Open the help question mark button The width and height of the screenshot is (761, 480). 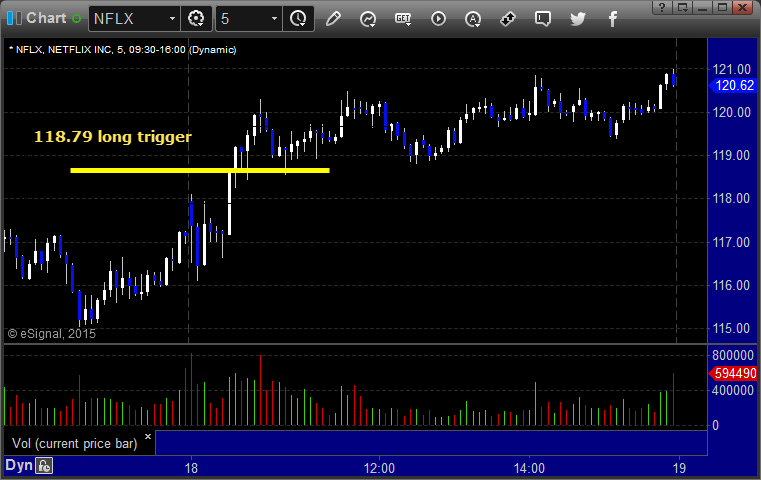pyautogui.click(x=662, y=7)
